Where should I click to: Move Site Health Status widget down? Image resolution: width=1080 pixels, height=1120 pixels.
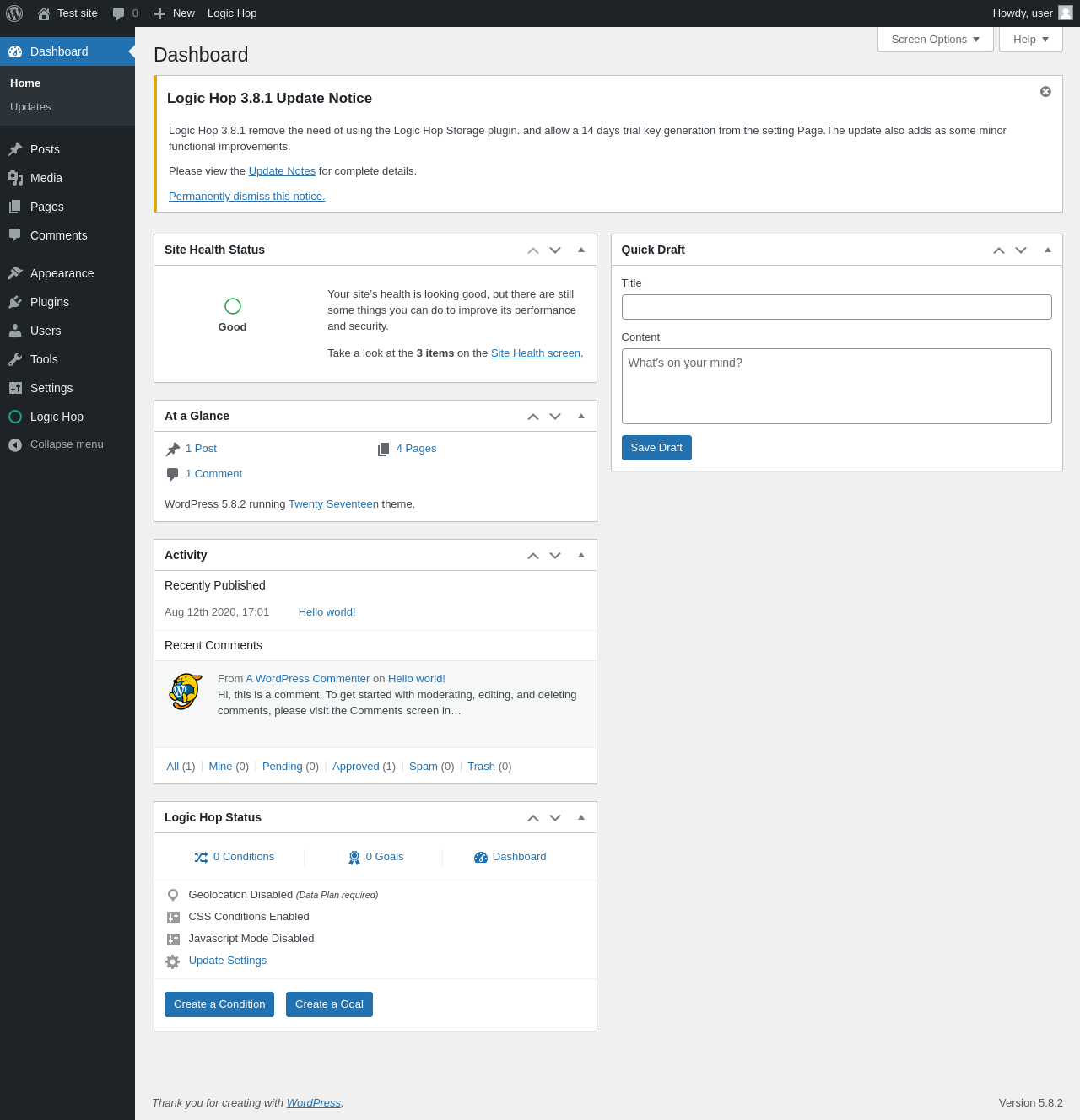[x=555, y=250]
